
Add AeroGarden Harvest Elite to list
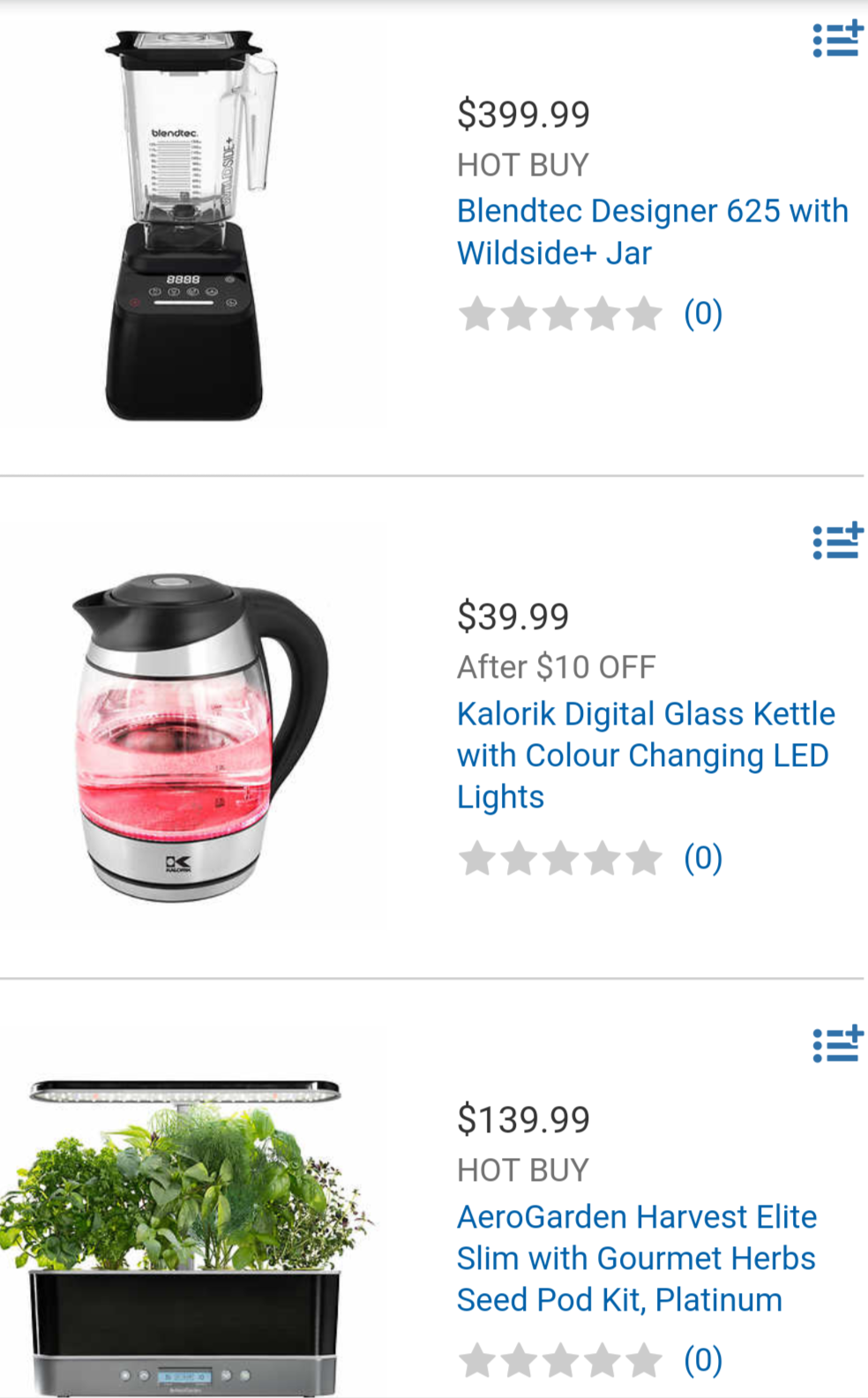837,1044
